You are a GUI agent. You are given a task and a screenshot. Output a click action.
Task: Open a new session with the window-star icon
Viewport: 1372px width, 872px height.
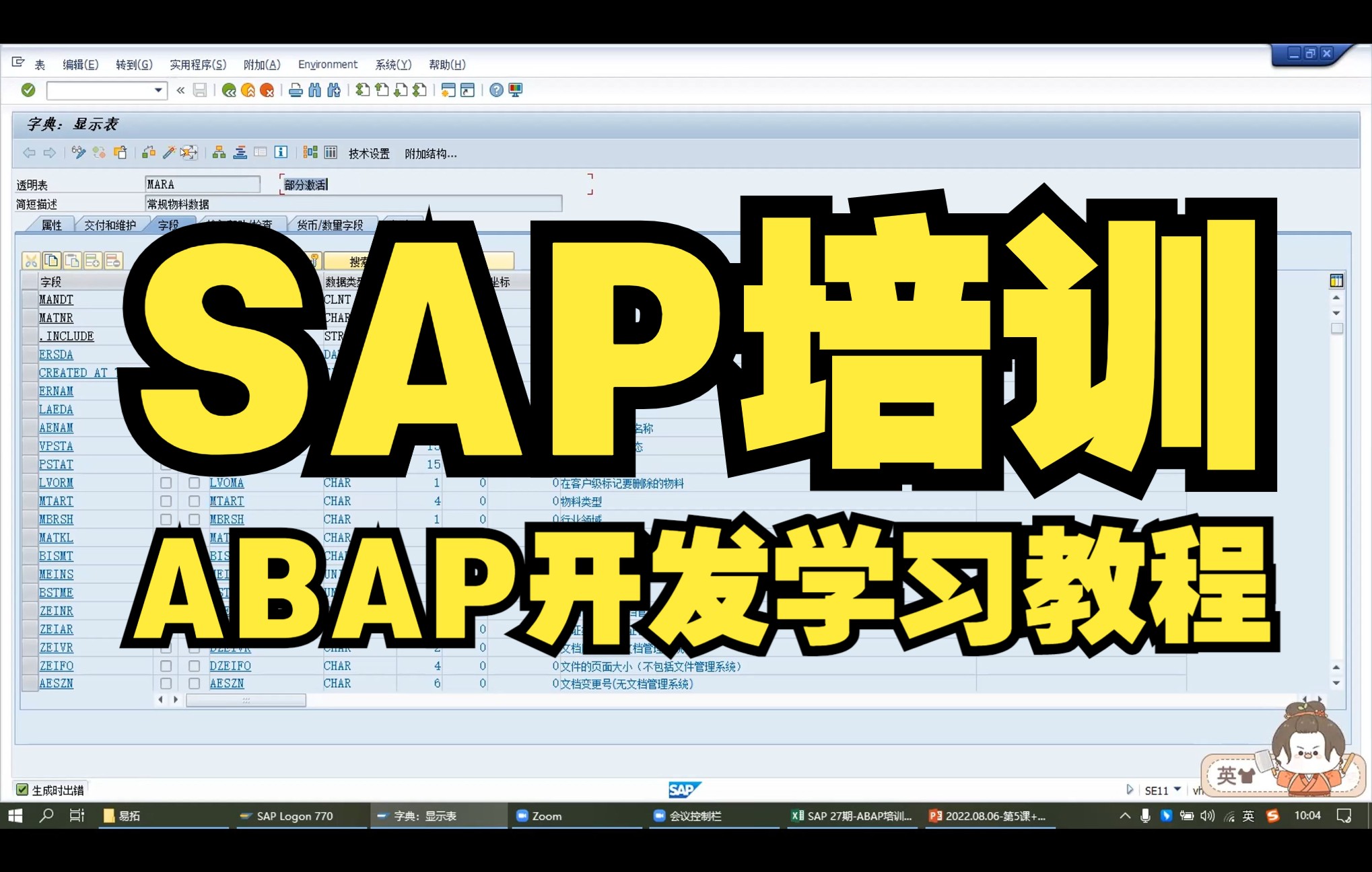448,90
